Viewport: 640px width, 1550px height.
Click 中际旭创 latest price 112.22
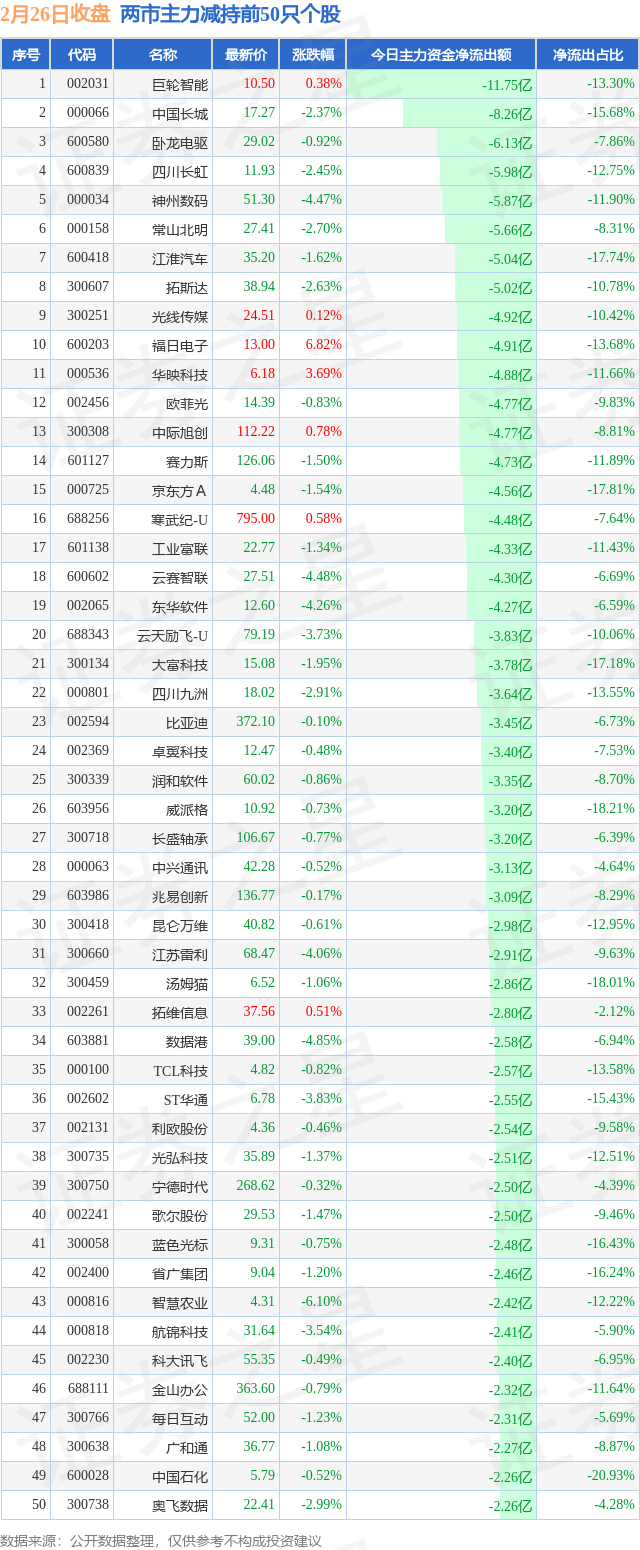pyautogui.click(x=256, y=432)
